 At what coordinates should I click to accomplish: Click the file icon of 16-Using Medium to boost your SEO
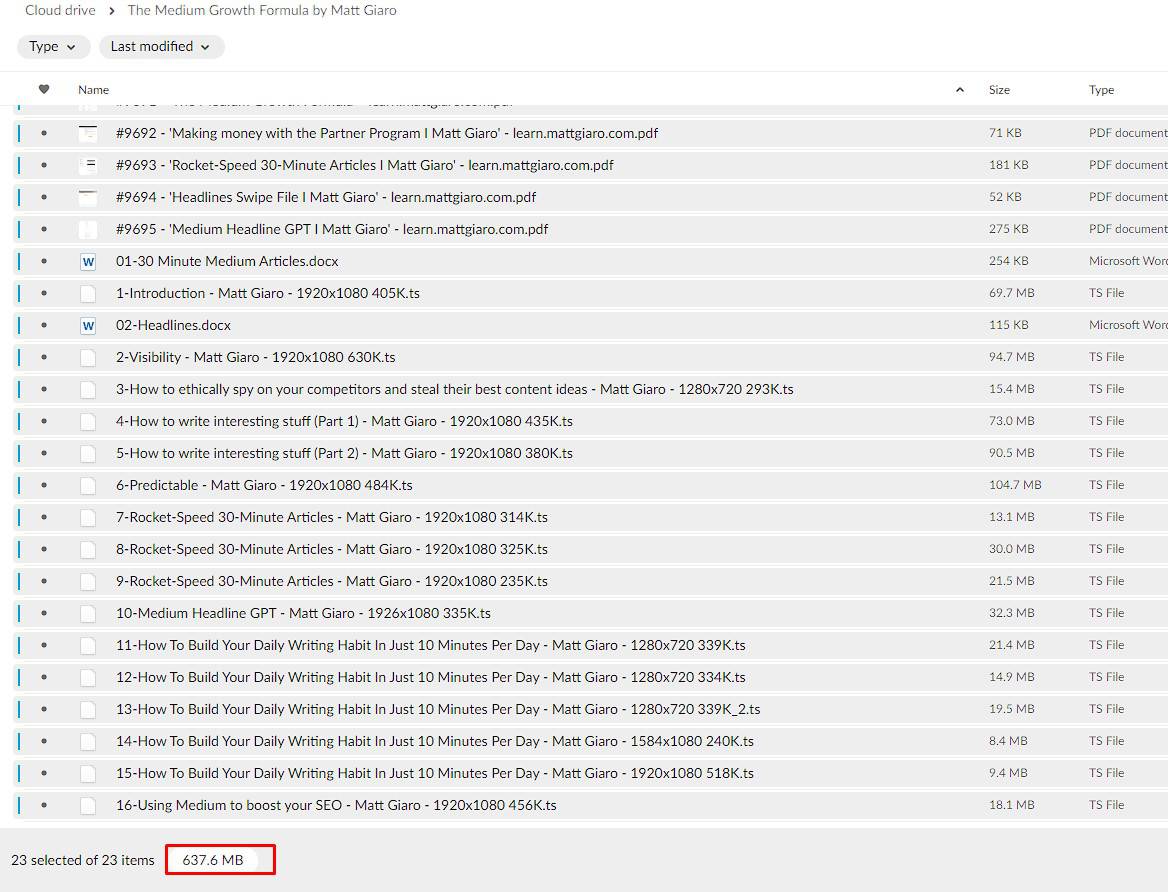(88, 806)
